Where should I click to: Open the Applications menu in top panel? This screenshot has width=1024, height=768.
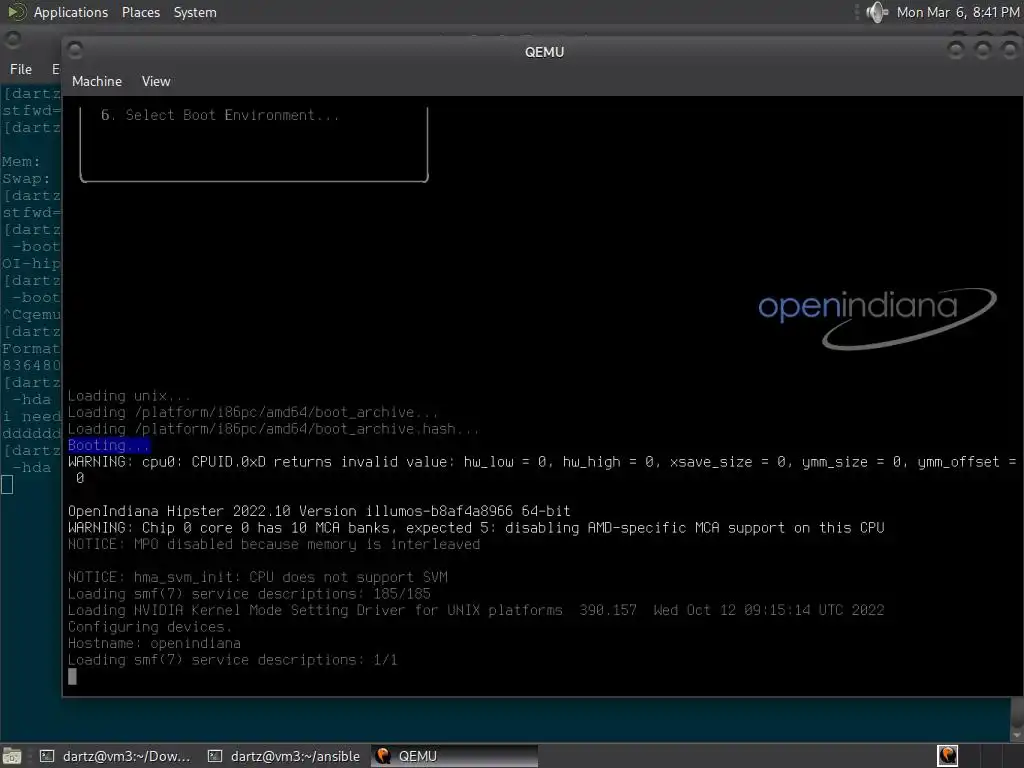click(71, 12)
